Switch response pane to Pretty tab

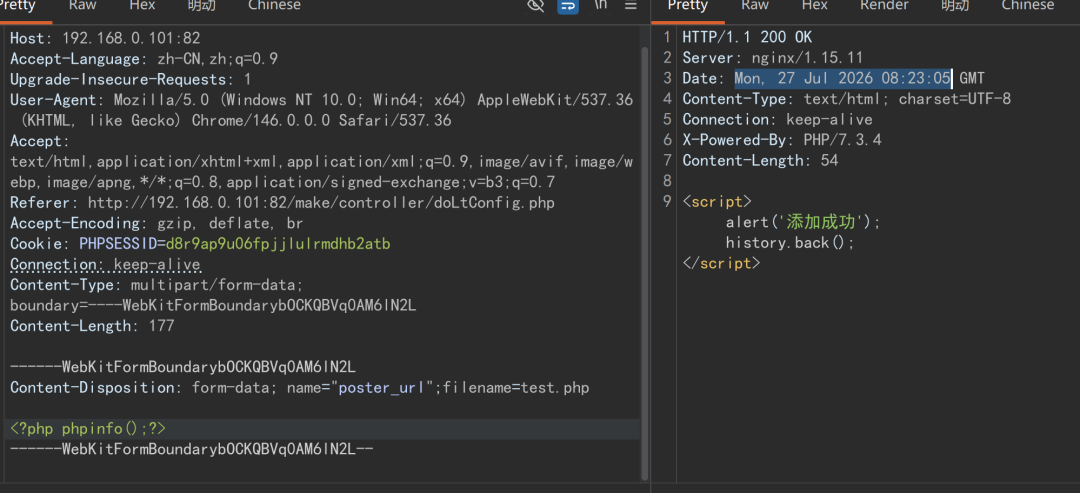click(x=687, y=6)
